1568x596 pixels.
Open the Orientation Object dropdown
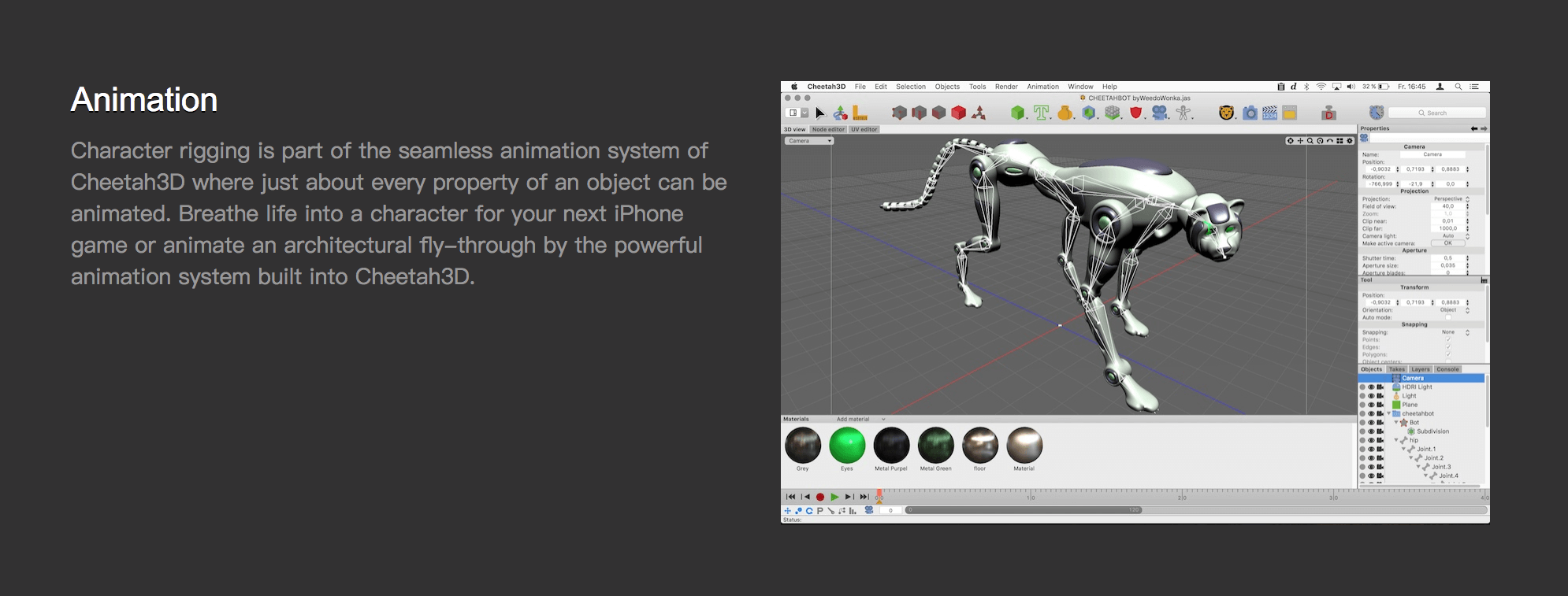point(1451,310)
